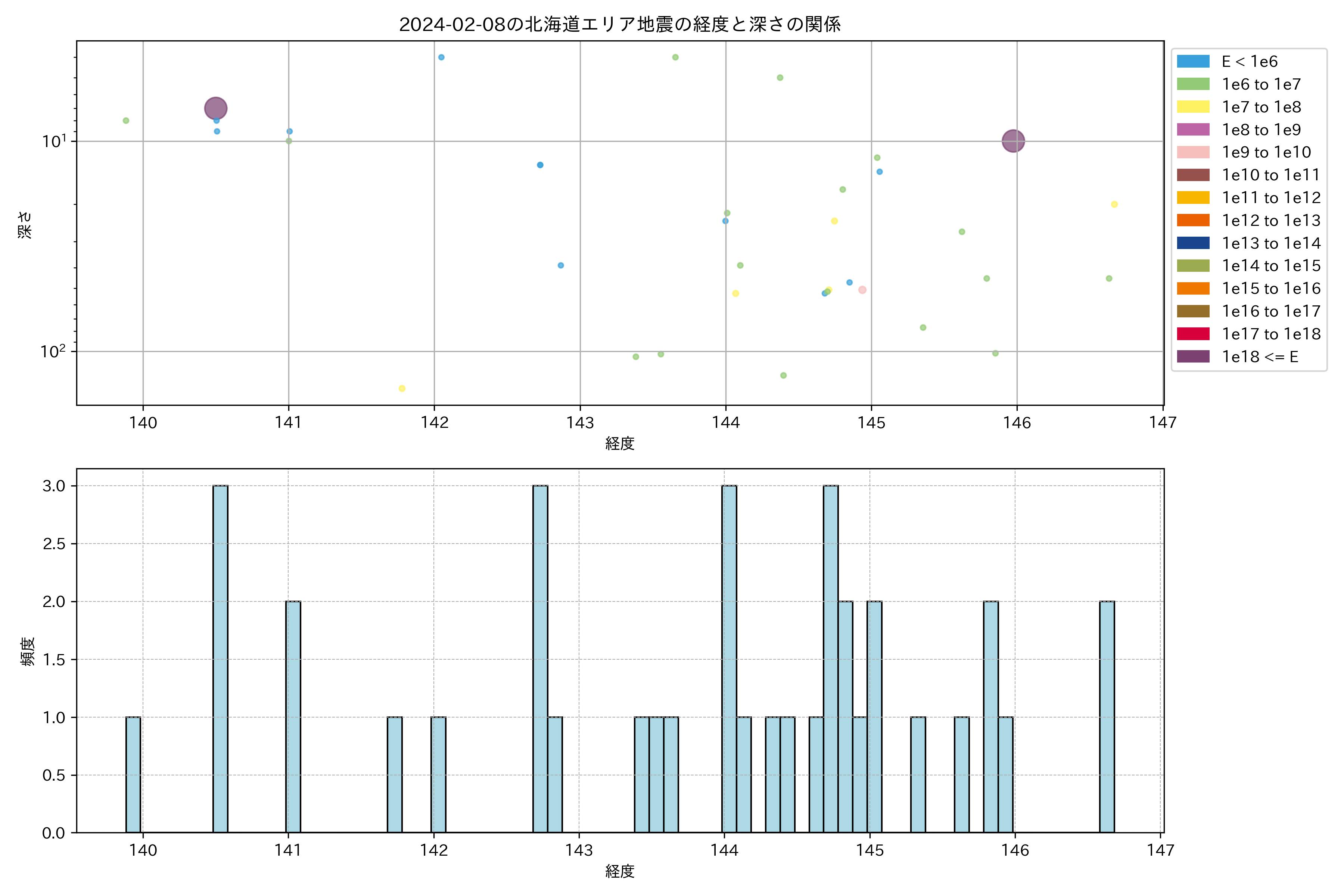Click the pink scatter point near longitude 145
Viewport: 1344px width, 896px height.
pos(862,290)
